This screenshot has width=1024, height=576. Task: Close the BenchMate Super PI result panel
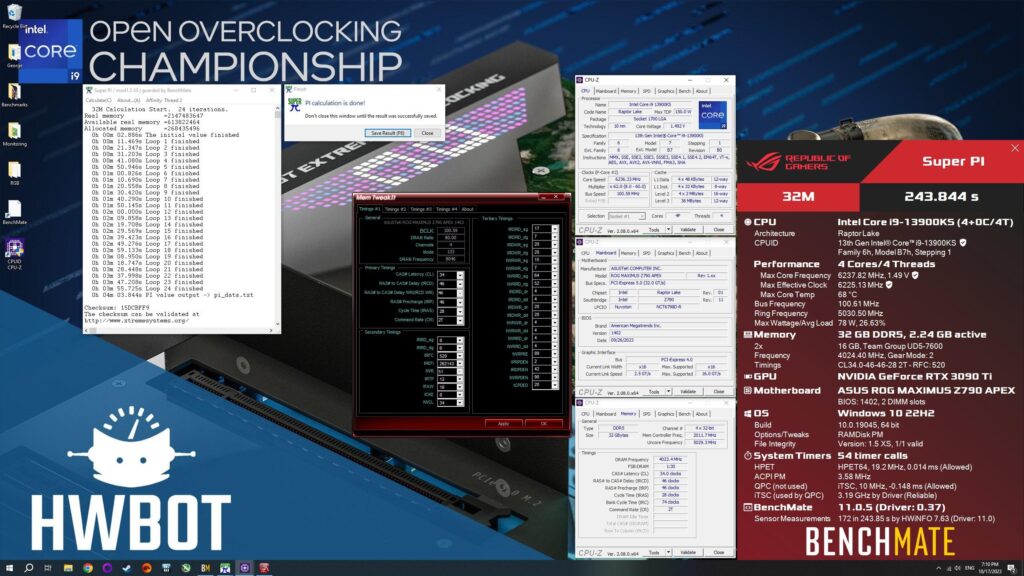tap(1015, 149)
